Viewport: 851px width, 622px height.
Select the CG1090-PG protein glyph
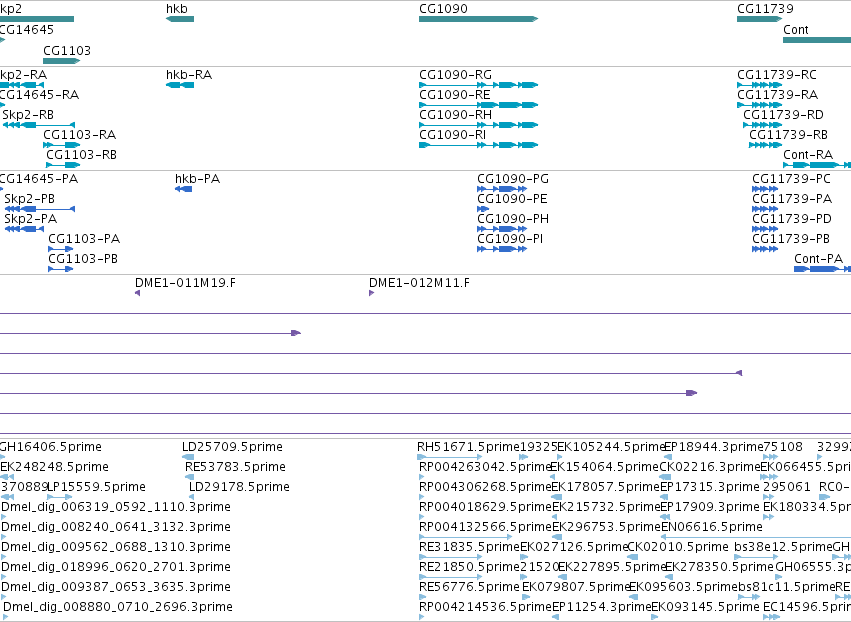(x=502, y=189)
